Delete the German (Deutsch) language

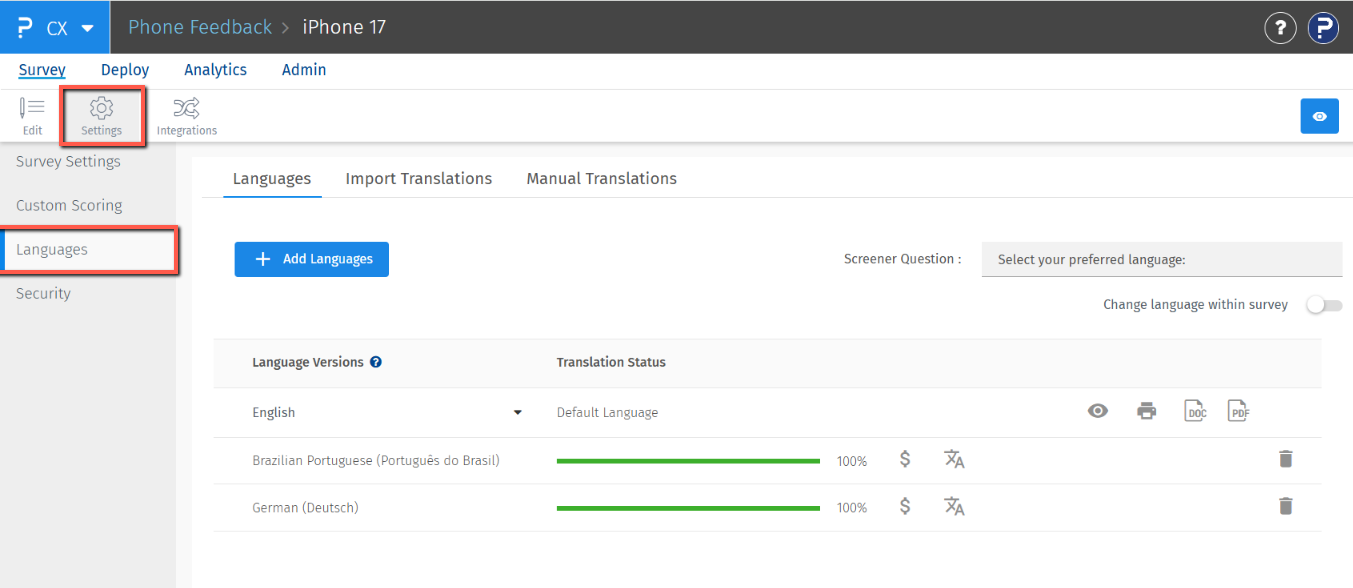pos(1286,506)
